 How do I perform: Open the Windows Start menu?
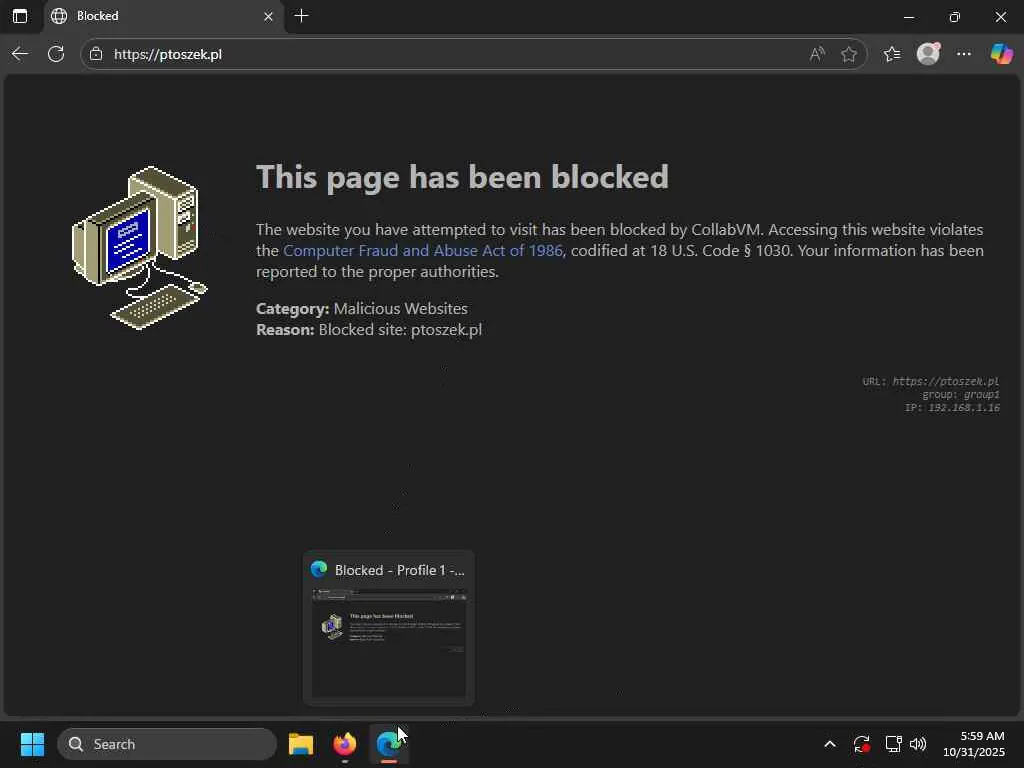tap(32, 744)
